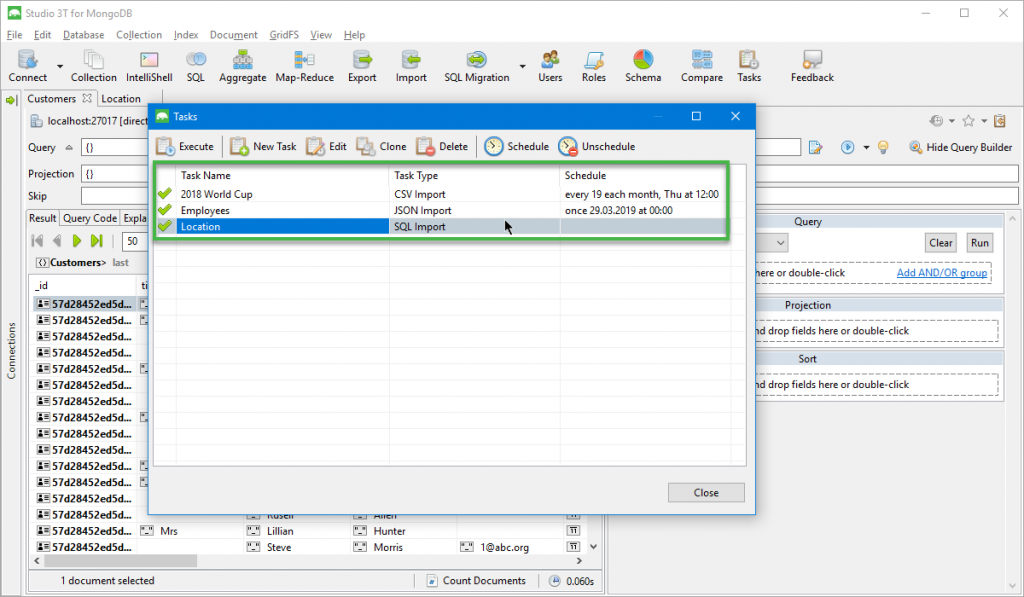
Task: Select the 2018 World Cup task row
Action: click(x=441, y=194)
